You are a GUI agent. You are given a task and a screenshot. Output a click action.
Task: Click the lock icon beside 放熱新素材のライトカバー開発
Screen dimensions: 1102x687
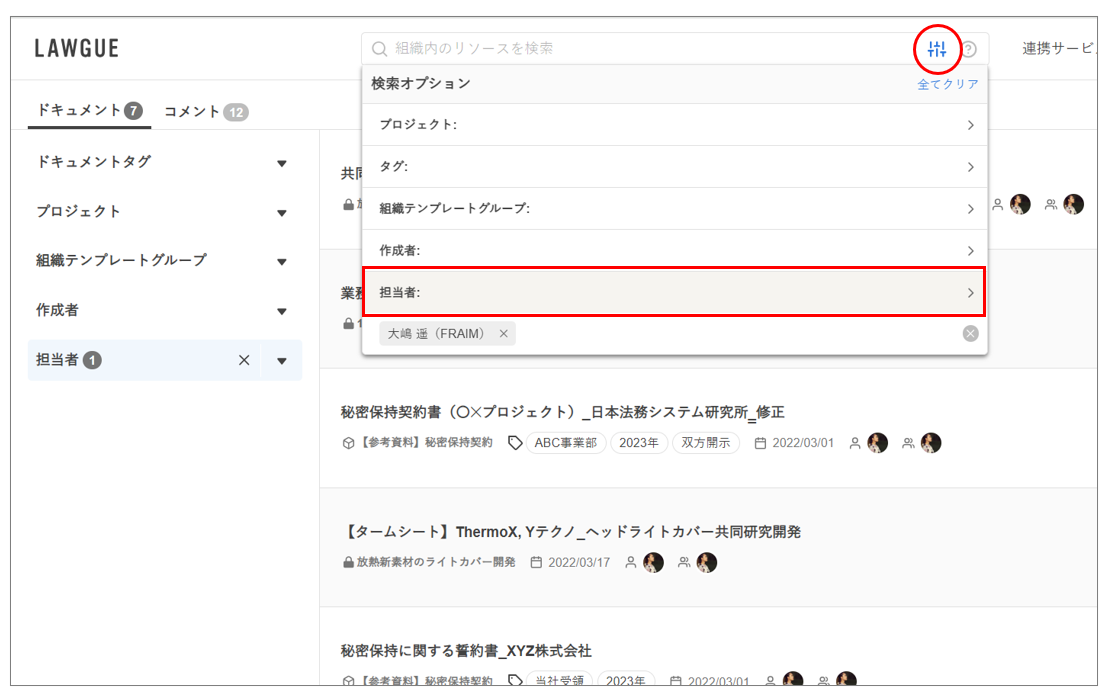[x=348, y=562]
